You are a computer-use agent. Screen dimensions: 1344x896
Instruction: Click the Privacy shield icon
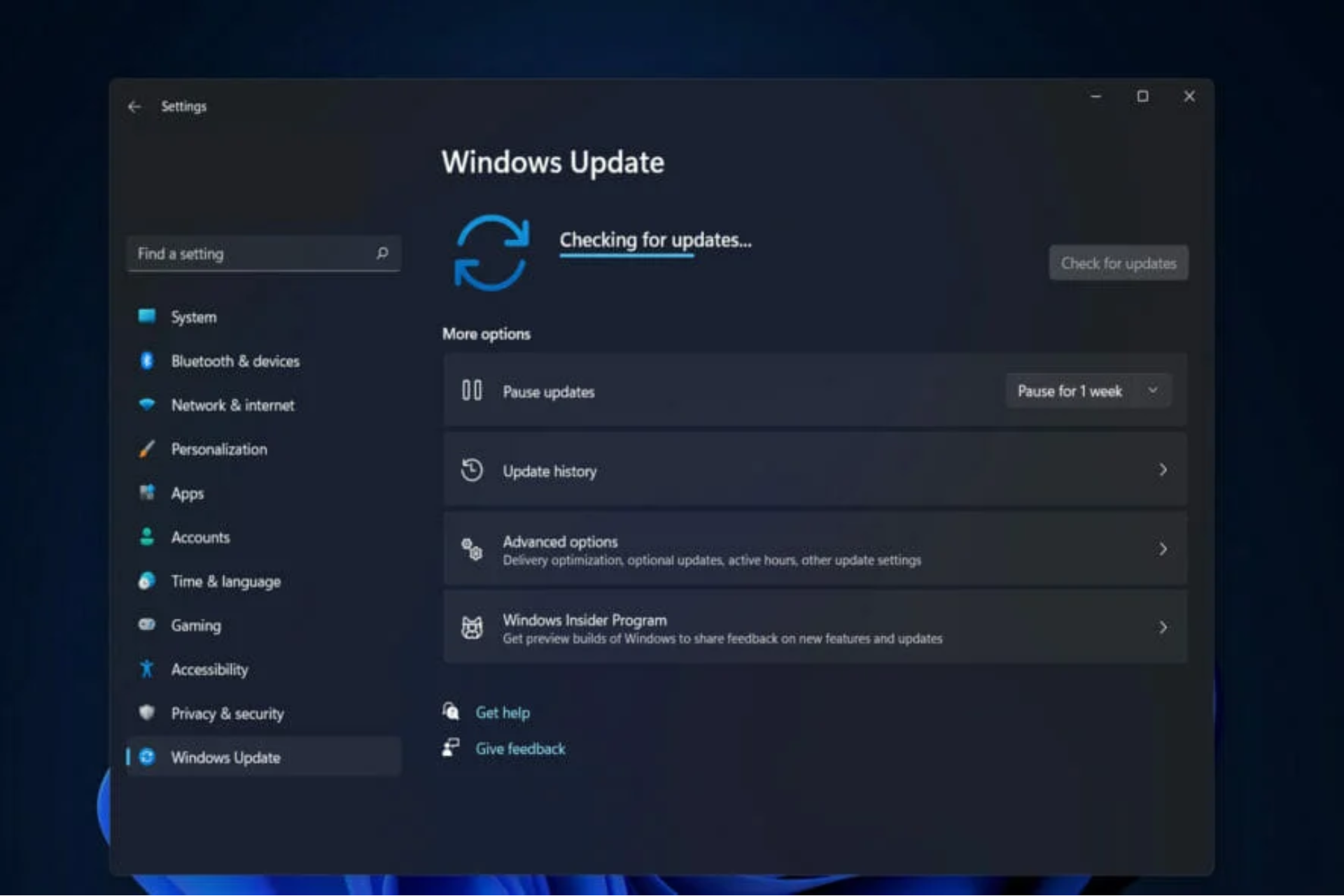(x=147, y=713)
